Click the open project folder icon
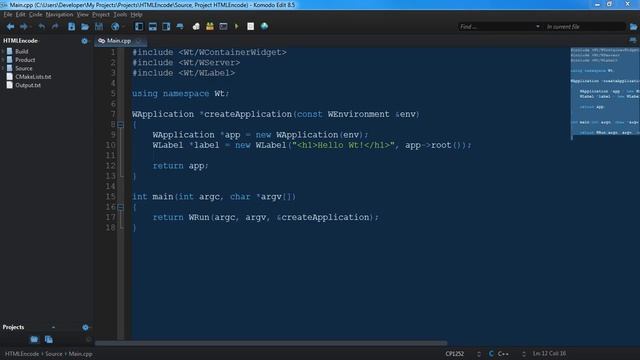 click(x=34, y=340)
